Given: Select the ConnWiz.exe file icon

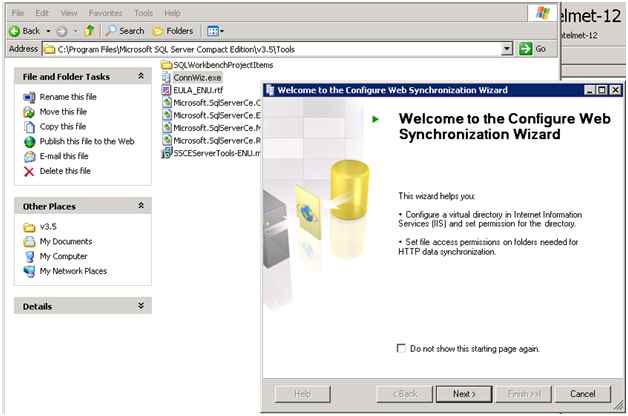Looking at the screenshot, I should pos(166,77).
